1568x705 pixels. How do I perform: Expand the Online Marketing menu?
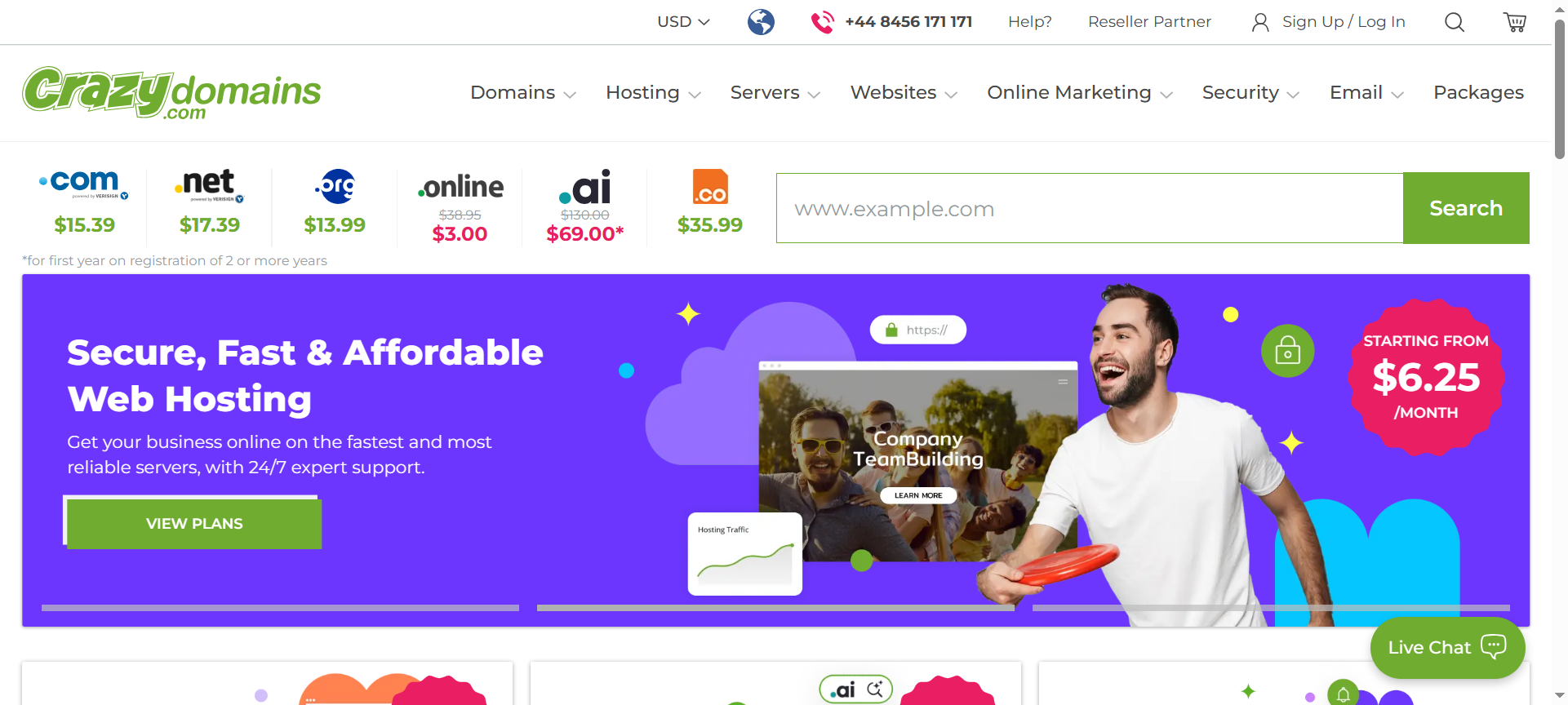[x=1080, y=93]
